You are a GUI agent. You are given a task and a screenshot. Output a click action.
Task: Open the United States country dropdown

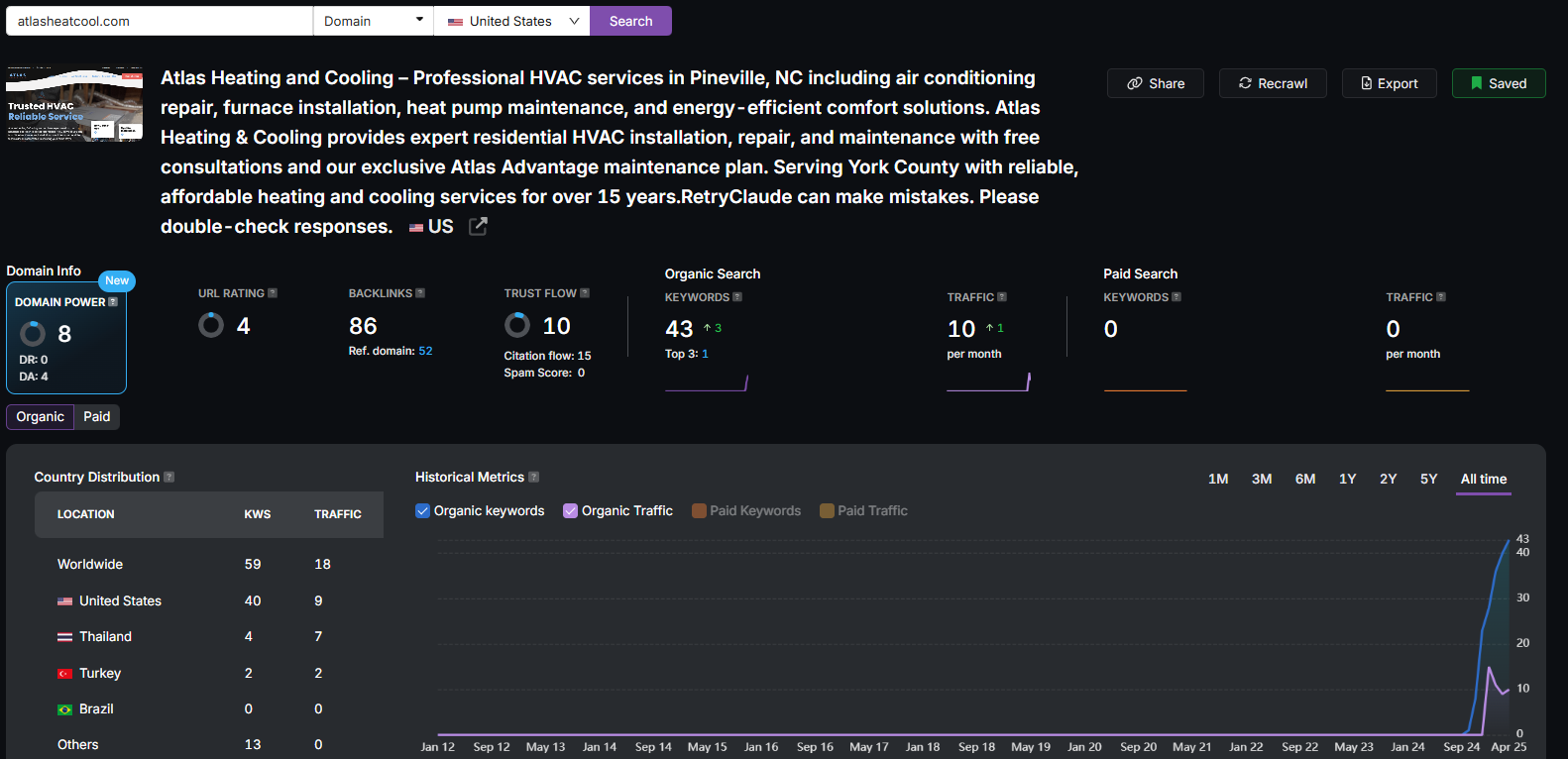(512, 21)
